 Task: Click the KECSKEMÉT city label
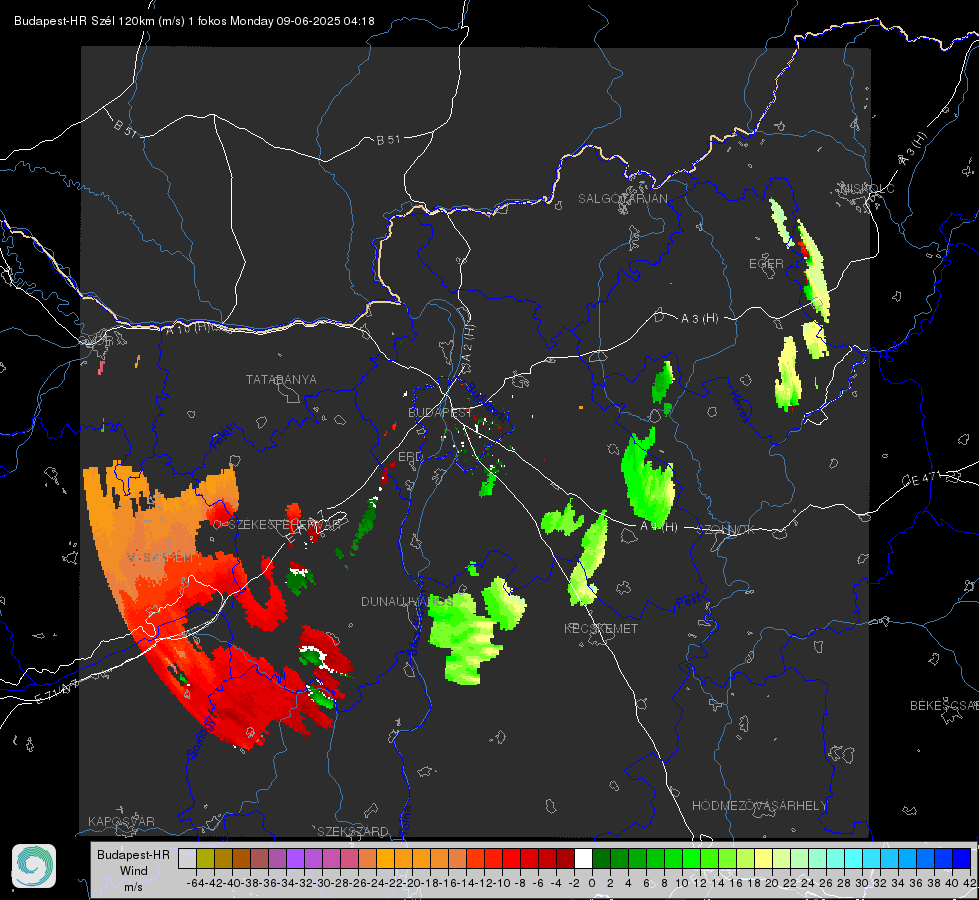601,628
